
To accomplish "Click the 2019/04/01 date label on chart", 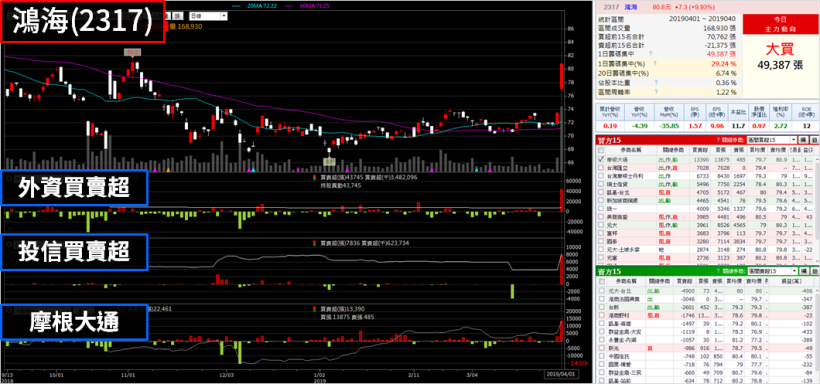I will (x=561, y=375).
